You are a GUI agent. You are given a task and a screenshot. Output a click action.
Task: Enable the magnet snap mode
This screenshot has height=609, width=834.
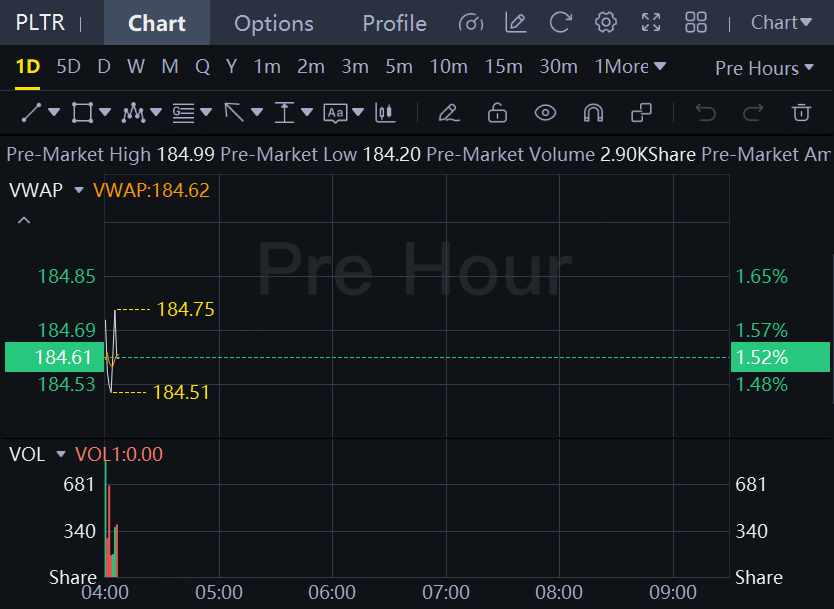pos(593,113)
